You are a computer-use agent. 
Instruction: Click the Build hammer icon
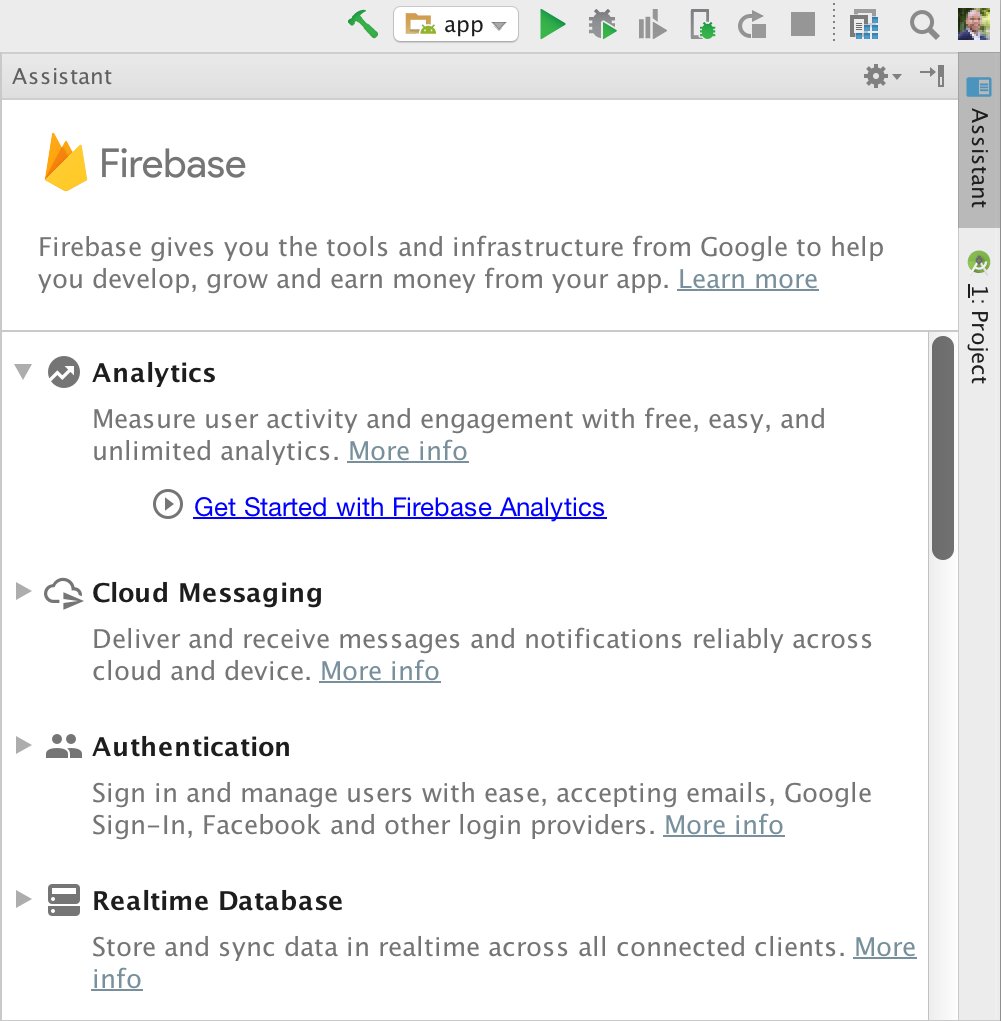362,24
